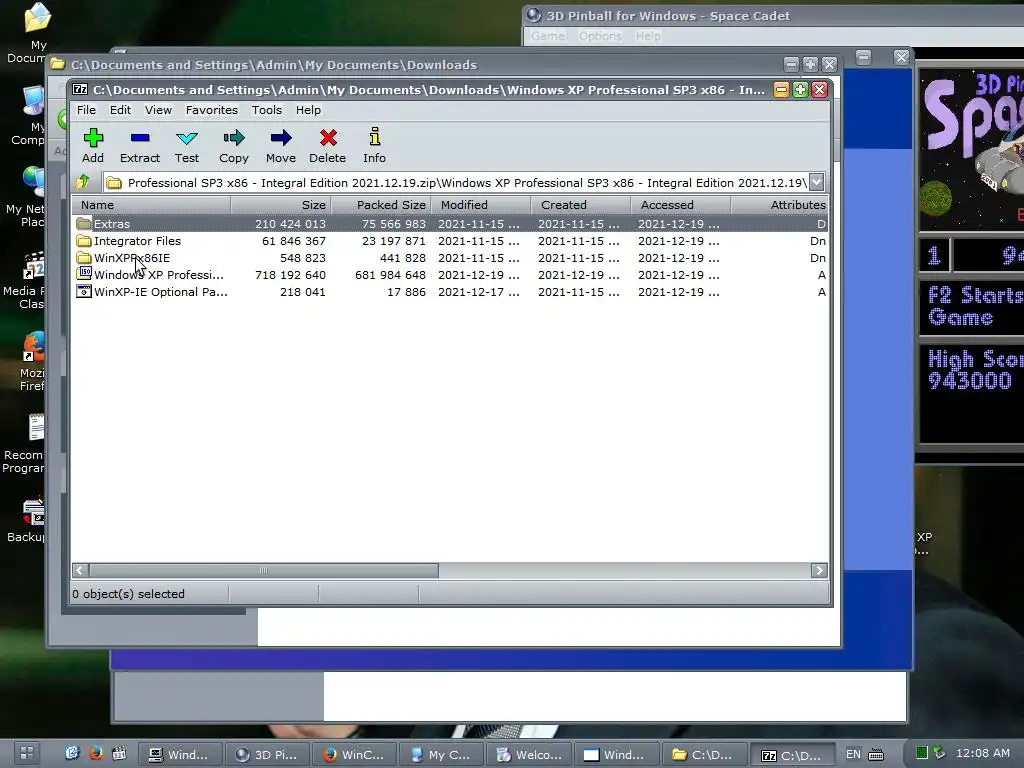Click the horizontal scrollbar left arrow
Viewport: 1024px width, 768px height.
point(80,570)
